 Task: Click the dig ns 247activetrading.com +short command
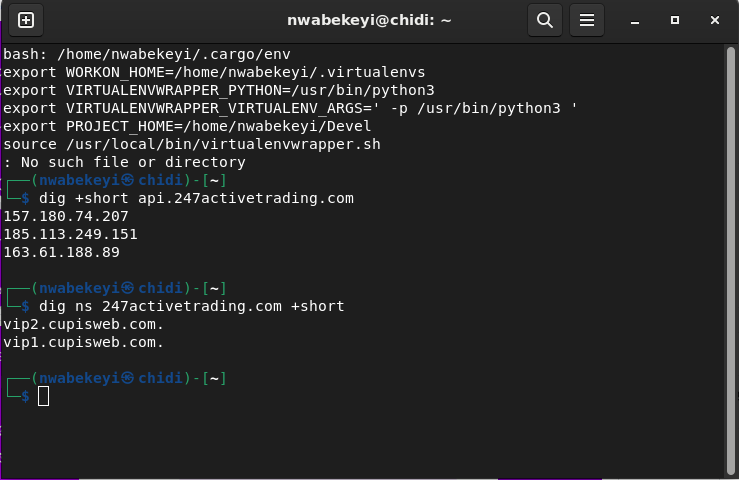point(191,306)
